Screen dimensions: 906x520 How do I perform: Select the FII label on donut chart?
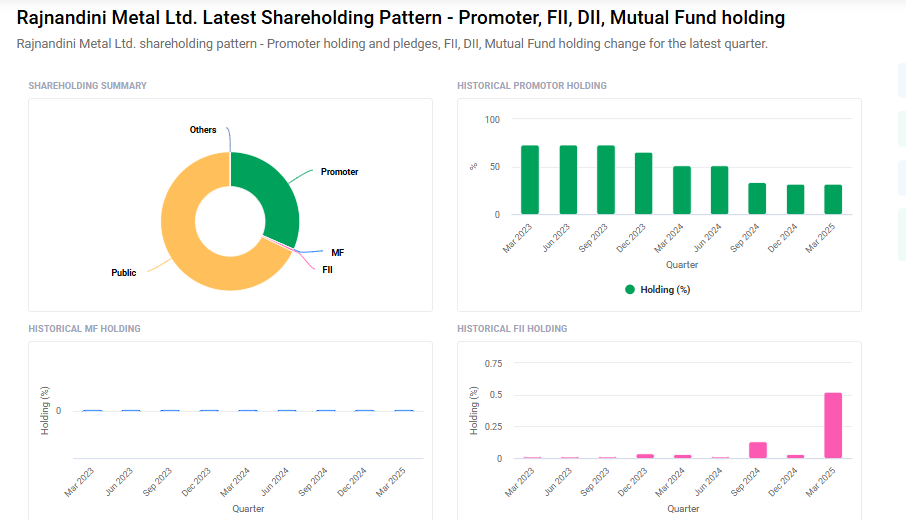[327, 270]
